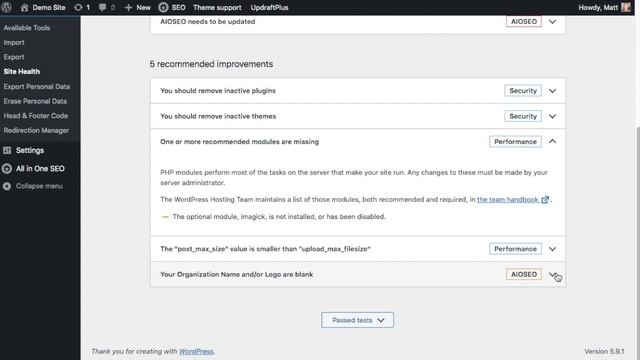This screenshot has width=640, height=360.
Task: Expand remove inactive themes chevron
Action: 552,116
